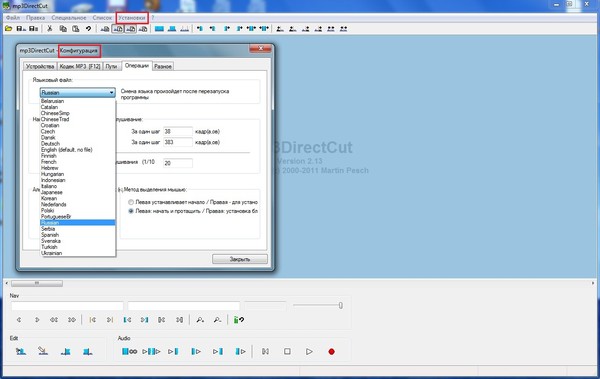
Task: Click the first Nav position text field
Action: point(67,305)
